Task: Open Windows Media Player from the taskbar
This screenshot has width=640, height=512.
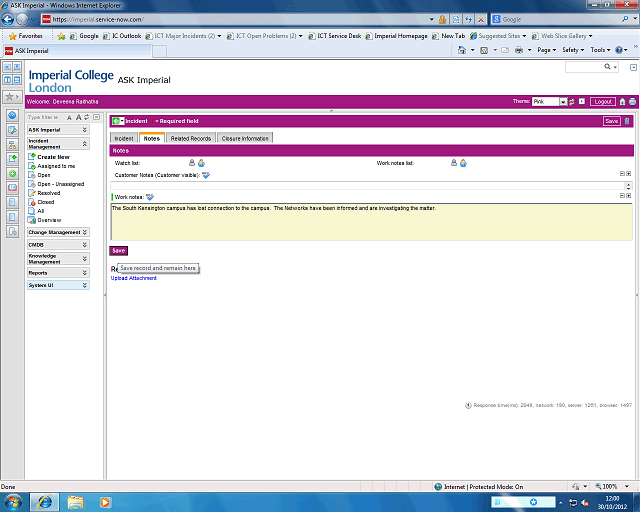Action: pyautogui.click(x=106, y=501)
